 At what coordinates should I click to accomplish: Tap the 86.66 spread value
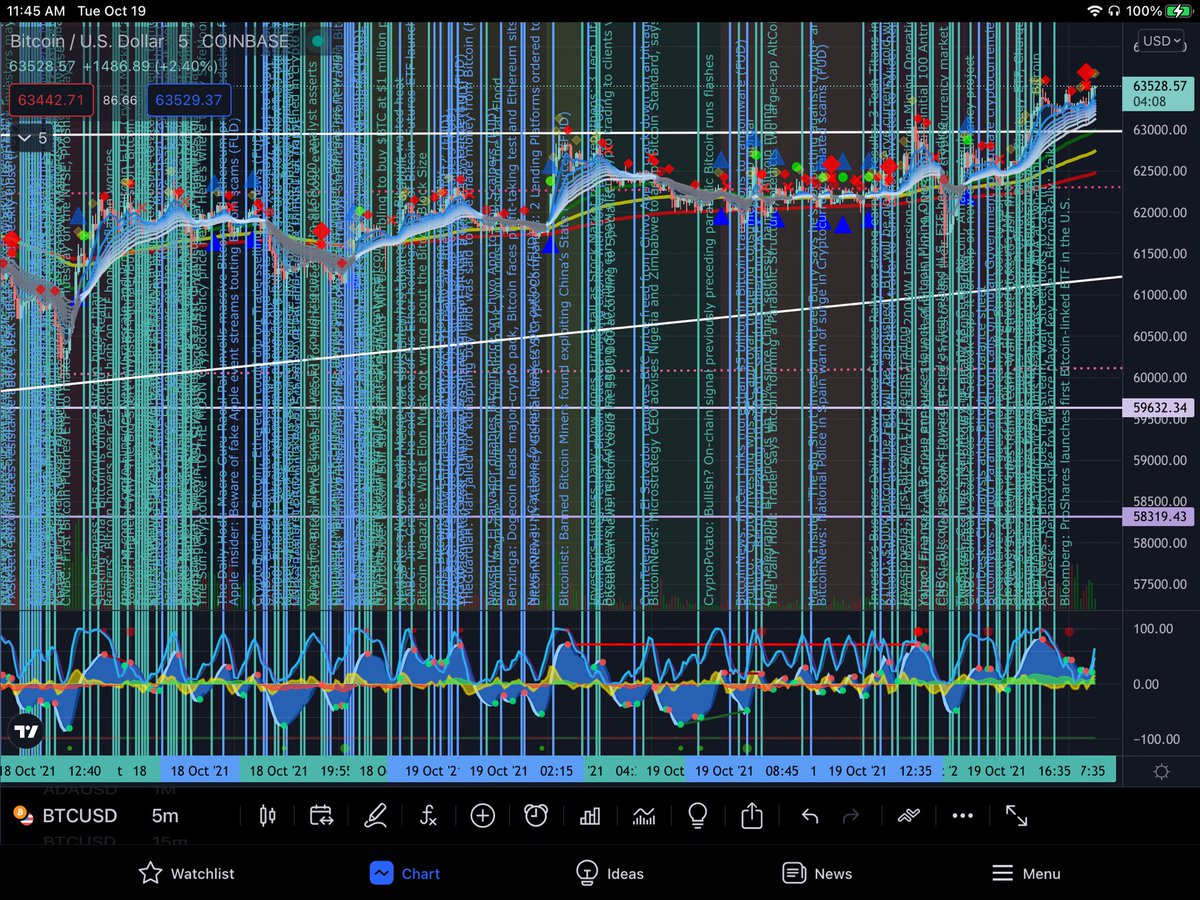(x=121, y=101)
